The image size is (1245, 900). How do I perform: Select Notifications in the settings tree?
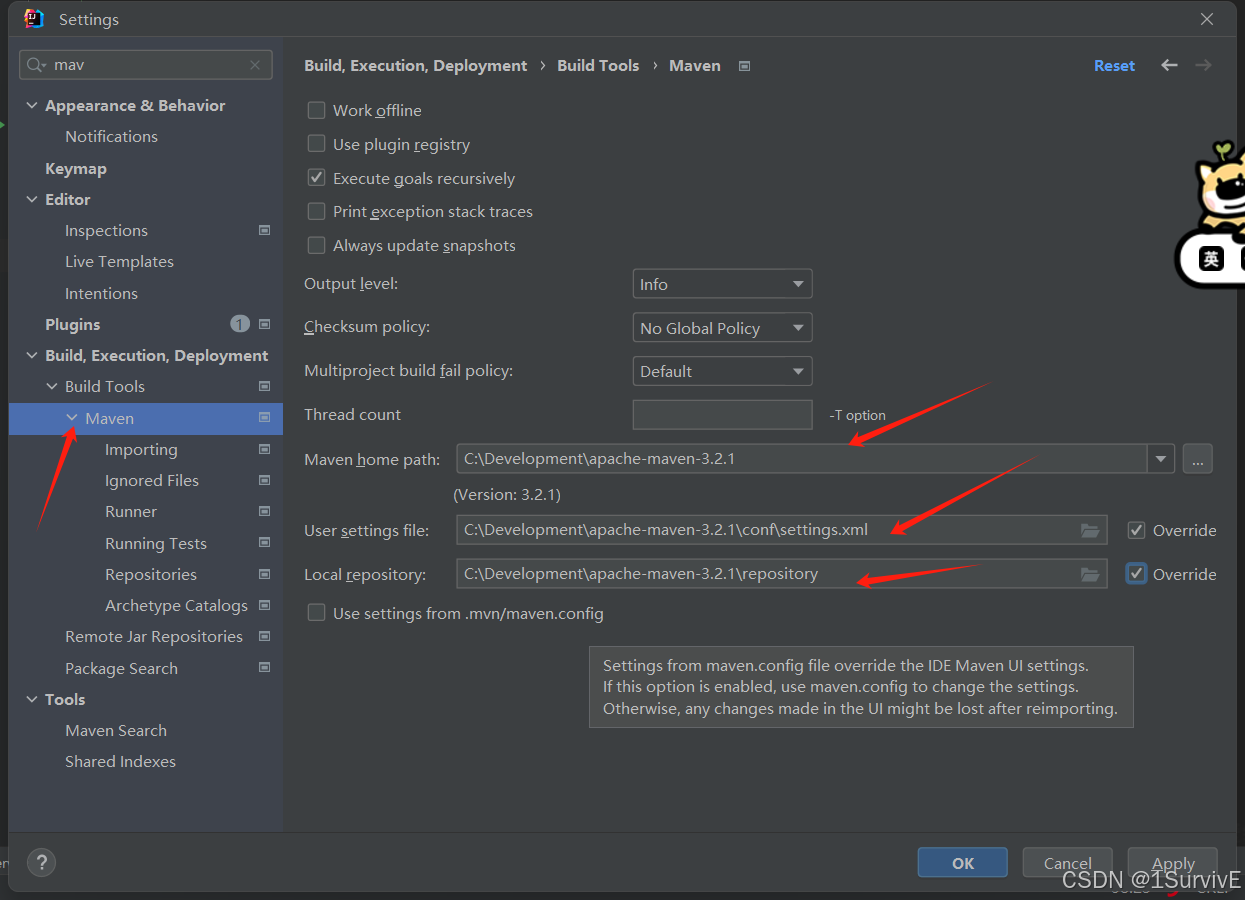pos(111,136)
